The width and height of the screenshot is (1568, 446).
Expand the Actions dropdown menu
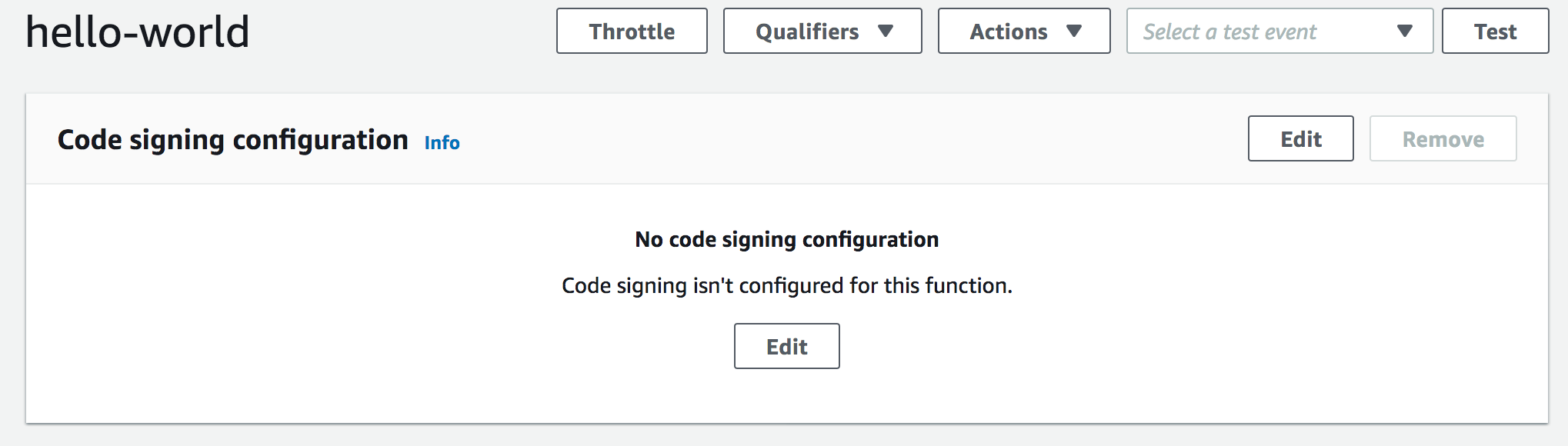(x=1023, y=32)
